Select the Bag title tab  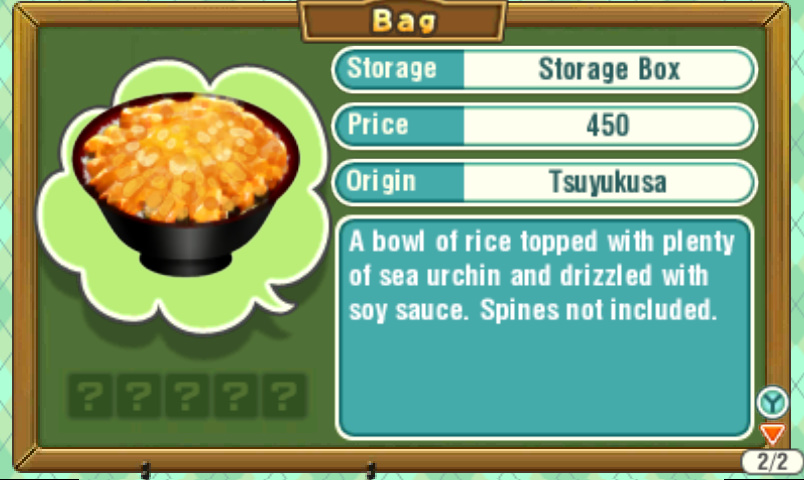(404, 21)
